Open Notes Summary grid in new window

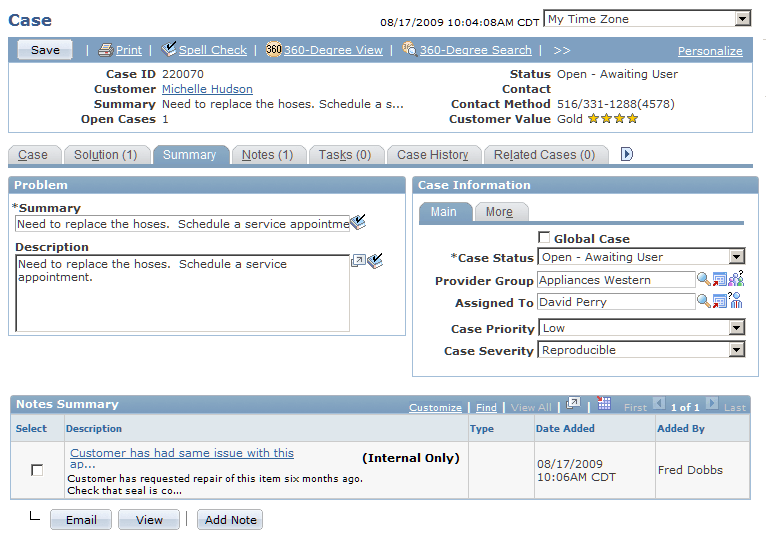point(573,403)
